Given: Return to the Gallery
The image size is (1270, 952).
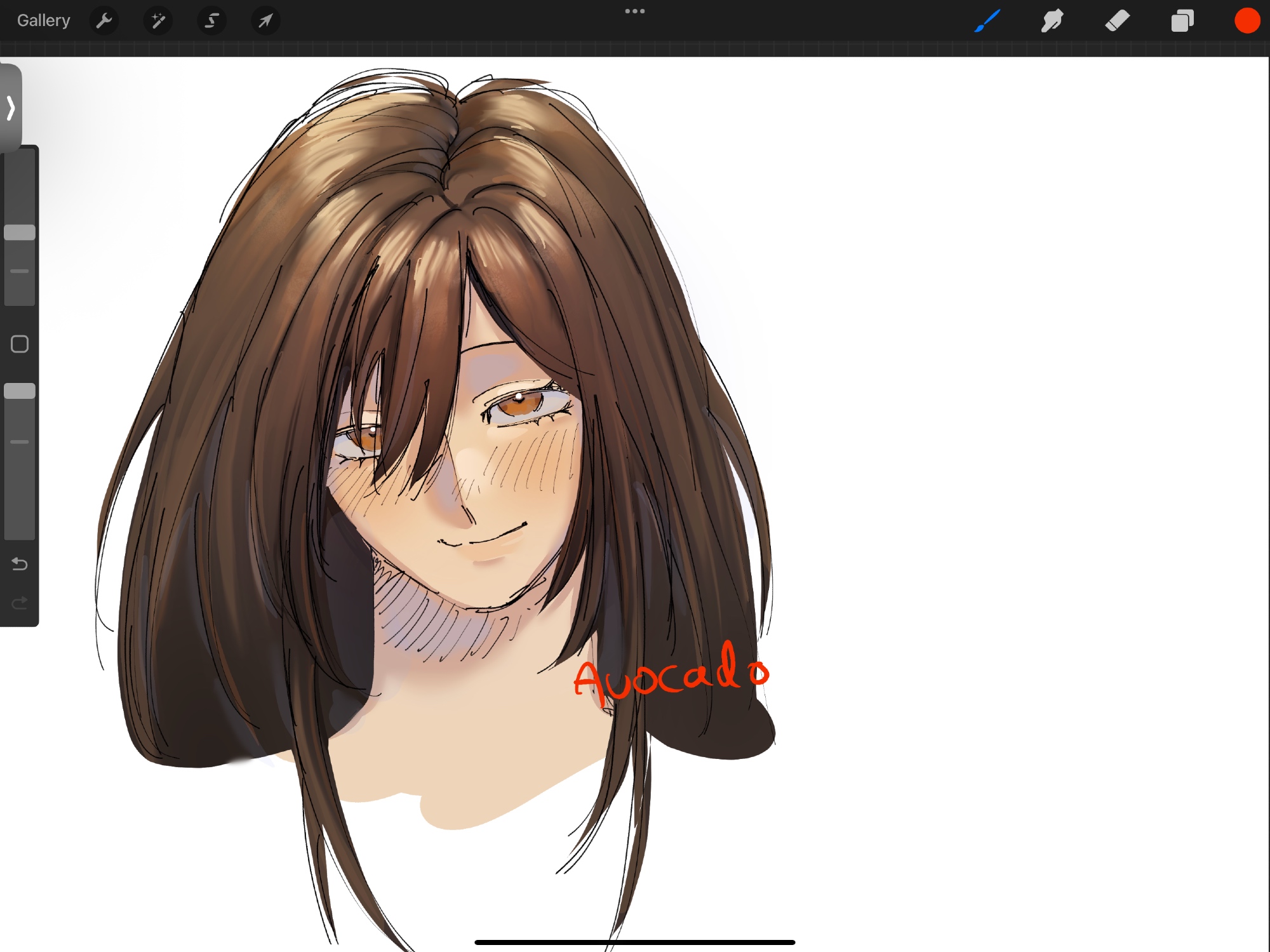Looking at the screenshot, I should [x=43, y=21].
